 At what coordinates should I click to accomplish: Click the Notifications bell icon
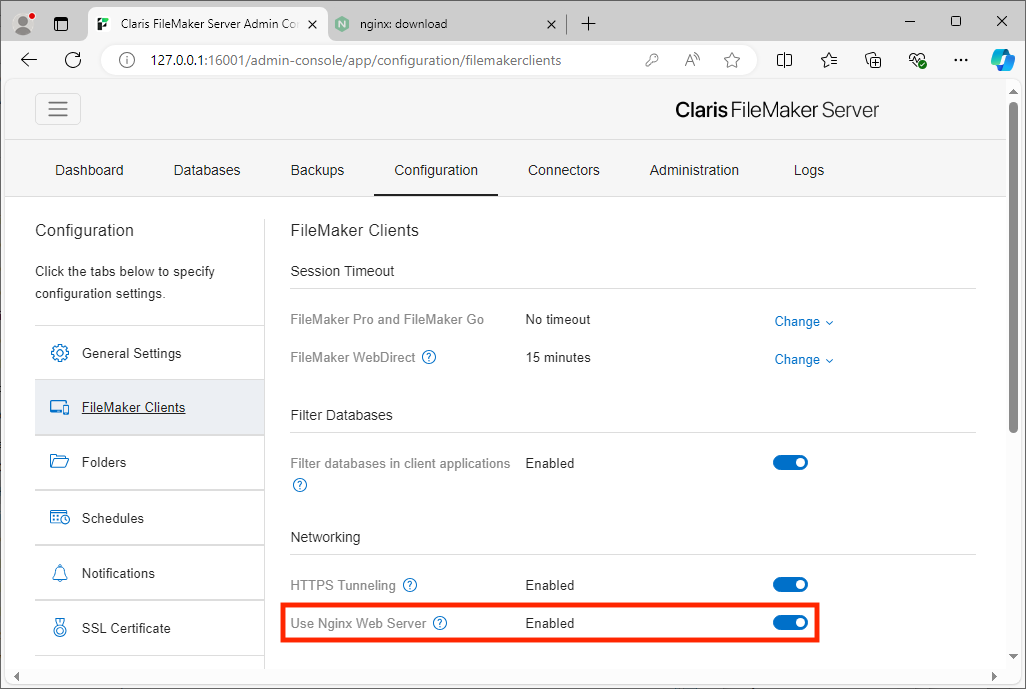59,572
